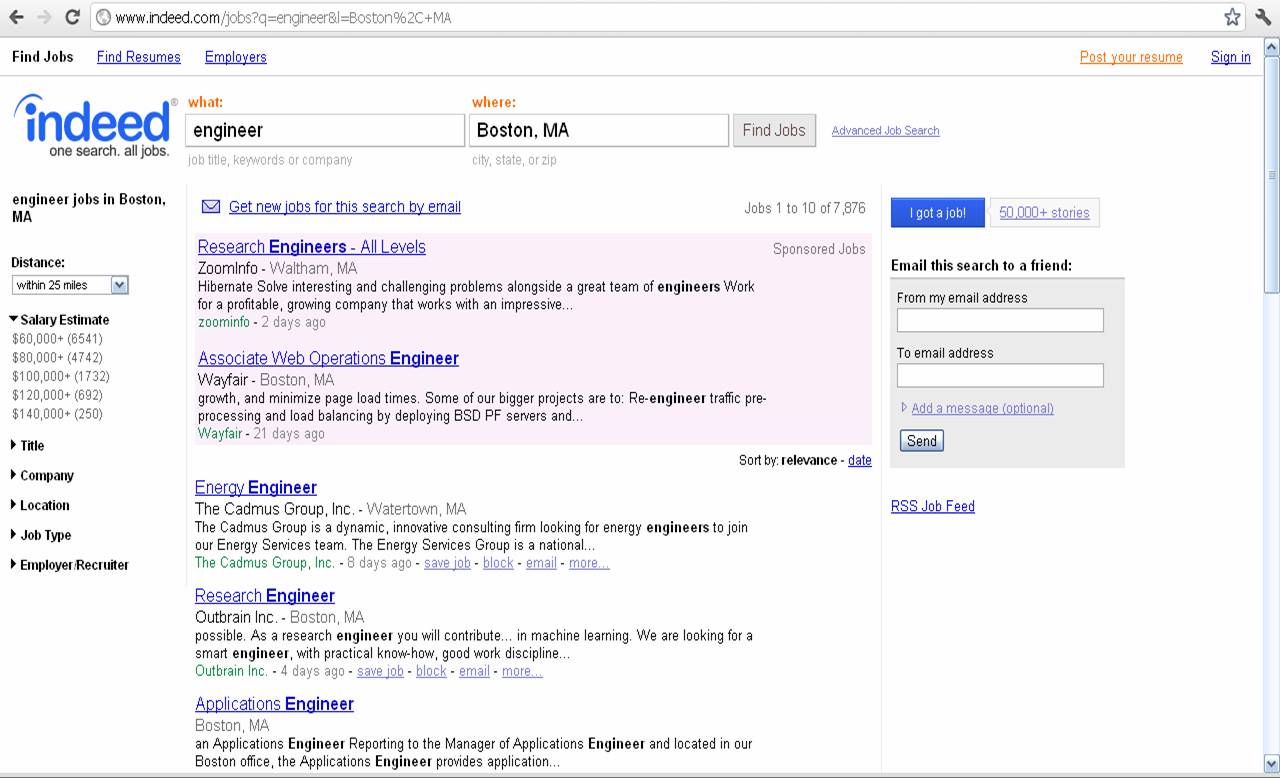Click Post your resume
Viewport: 1280px width, 778px height.
1131,57
